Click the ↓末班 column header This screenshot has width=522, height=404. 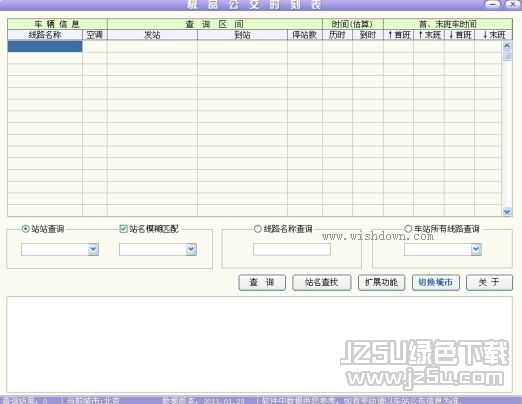pyautogui.click(x=494, y=35)
